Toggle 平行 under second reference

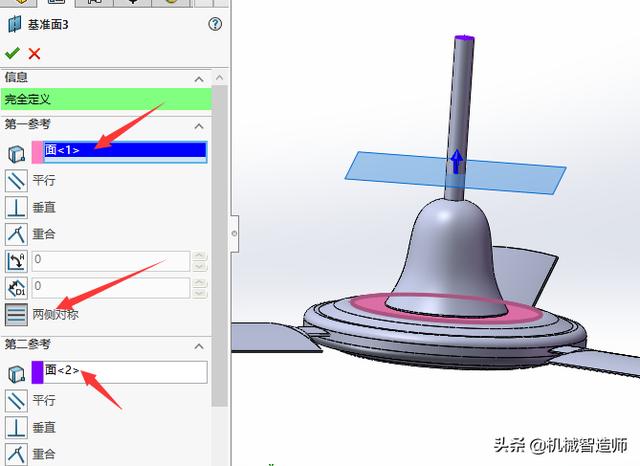coord(16,400)
